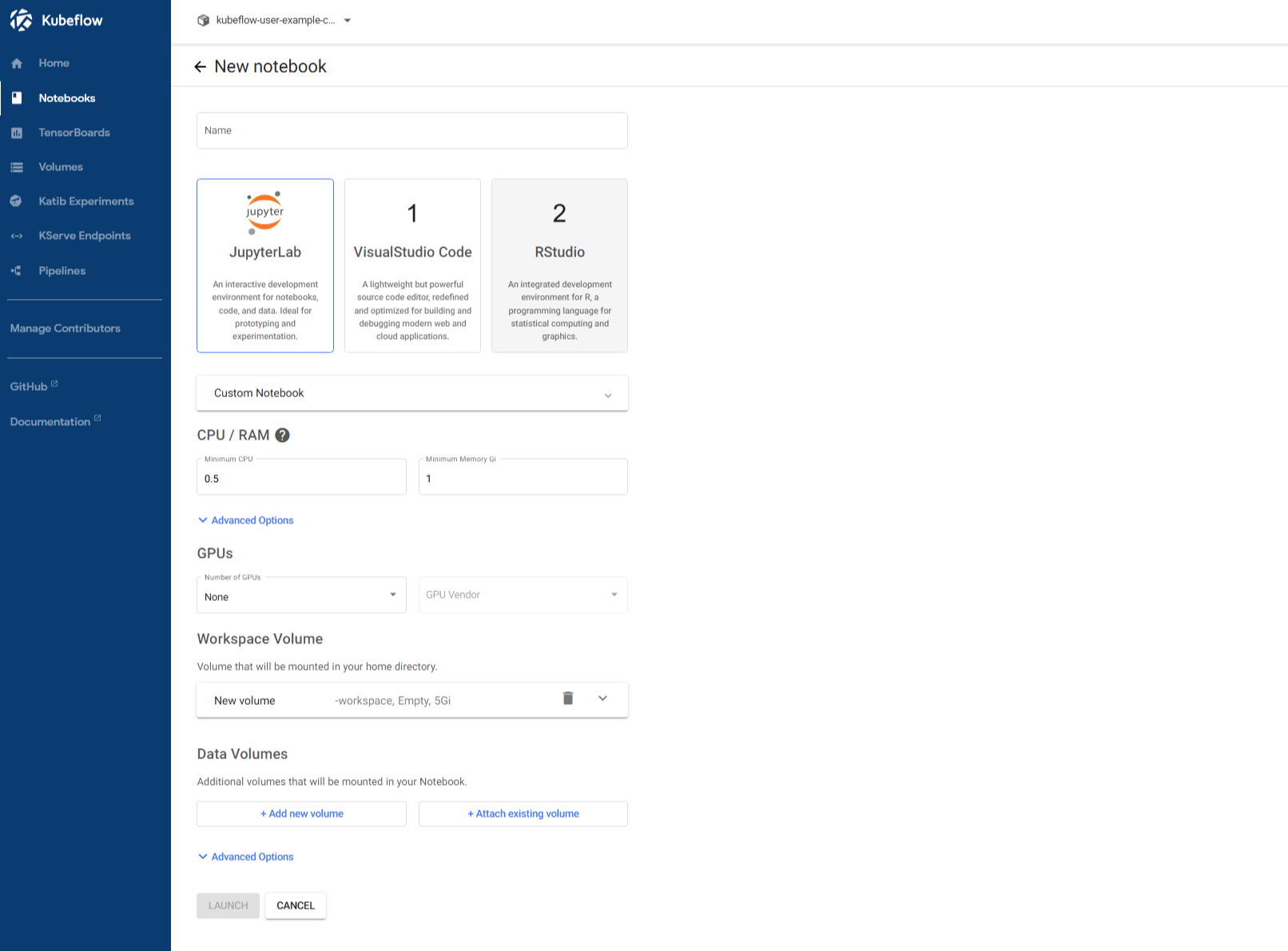
Task: Expand Advanced Options under CPU / RAM
Action: 246,520
